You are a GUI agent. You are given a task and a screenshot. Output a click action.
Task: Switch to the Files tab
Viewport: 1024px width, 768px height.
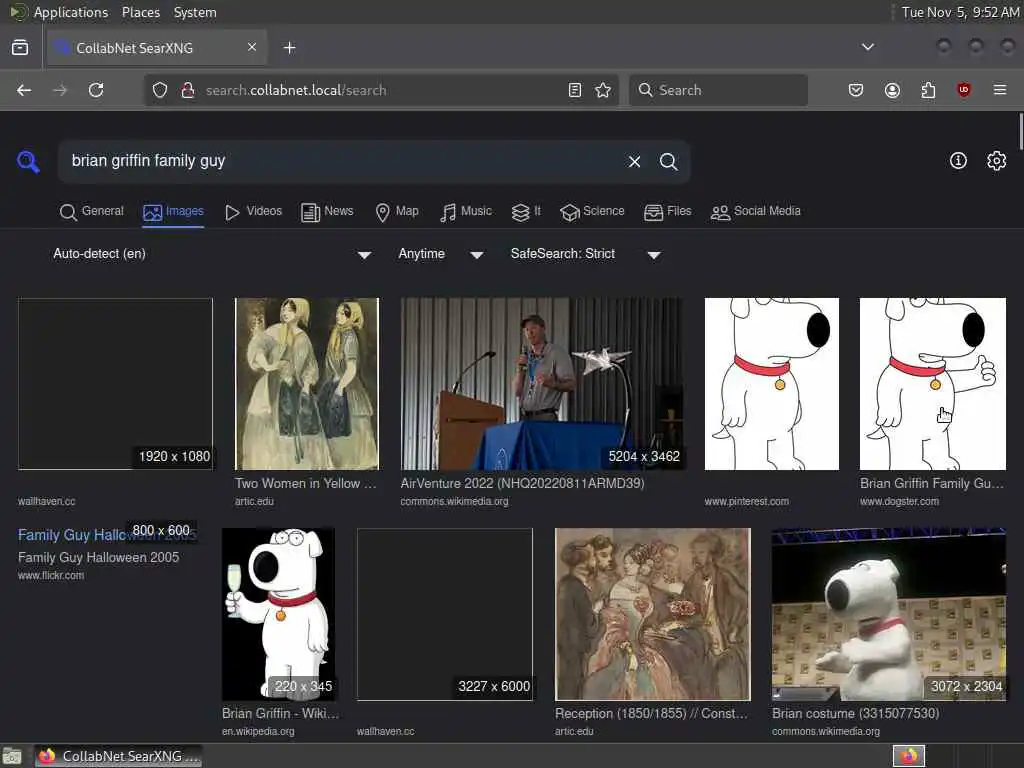[667, 212]
